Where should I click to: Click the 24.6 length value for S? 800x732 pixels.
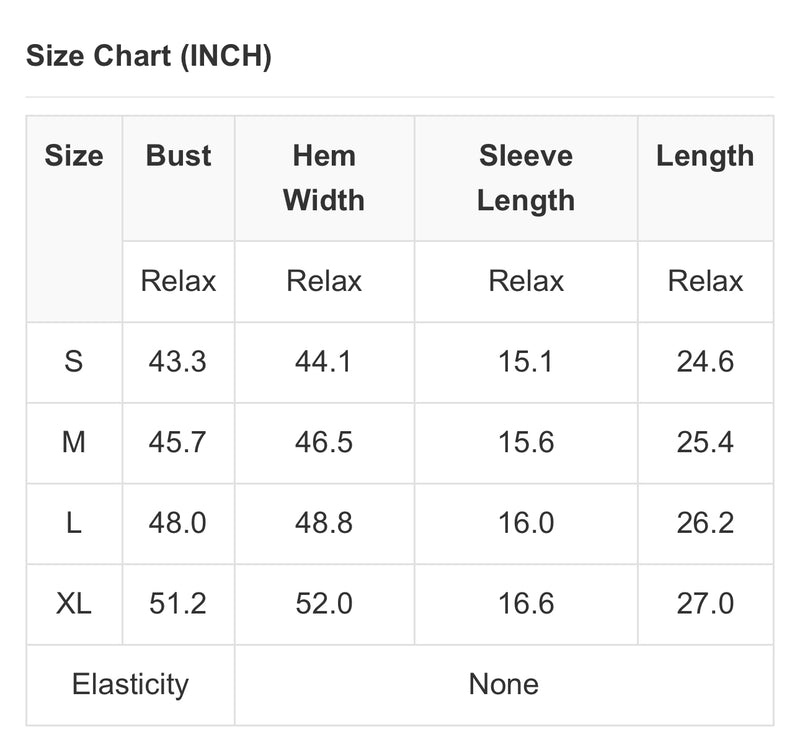tap(705, 362)
